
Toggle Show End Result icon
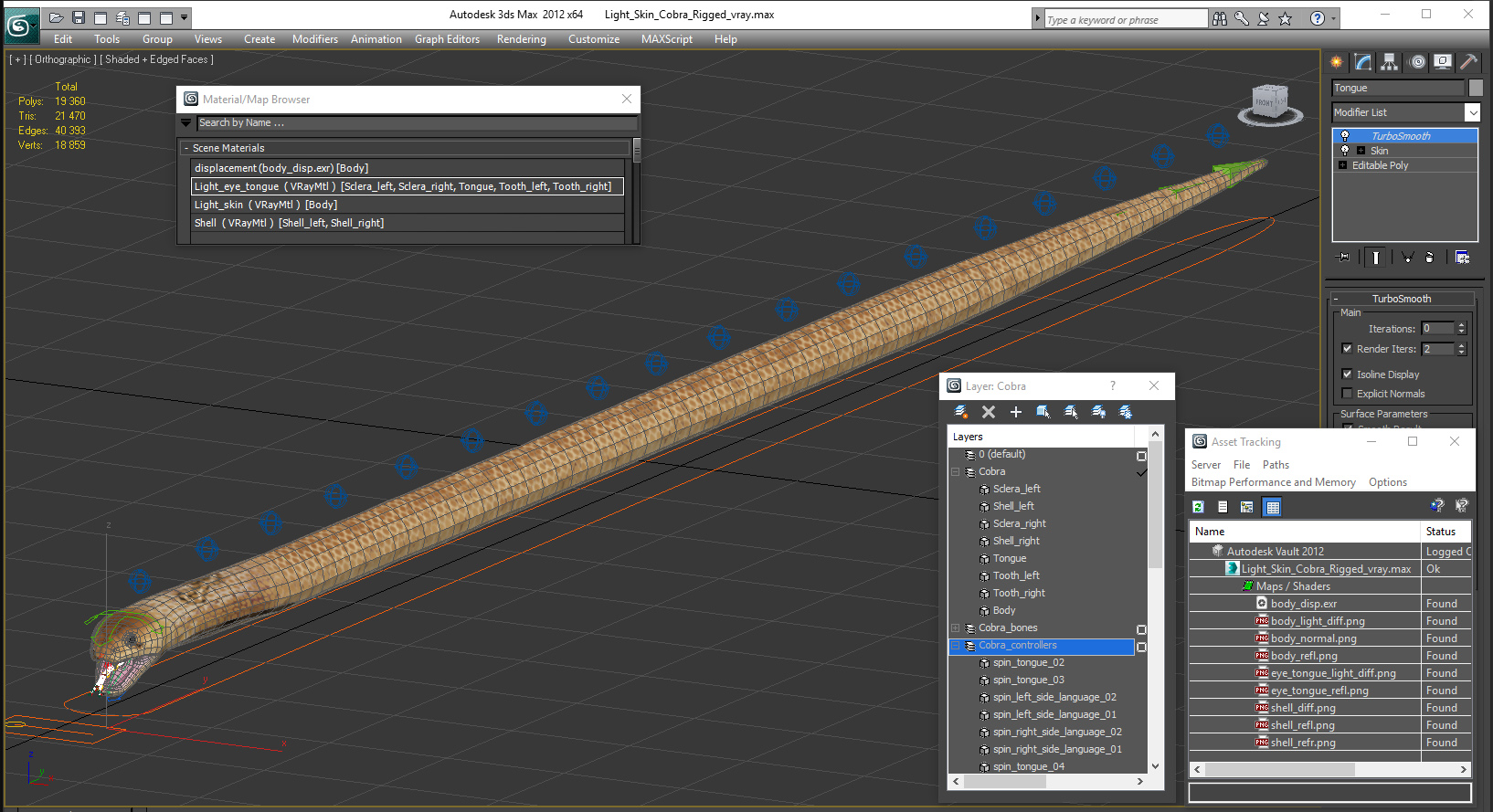1375,258
